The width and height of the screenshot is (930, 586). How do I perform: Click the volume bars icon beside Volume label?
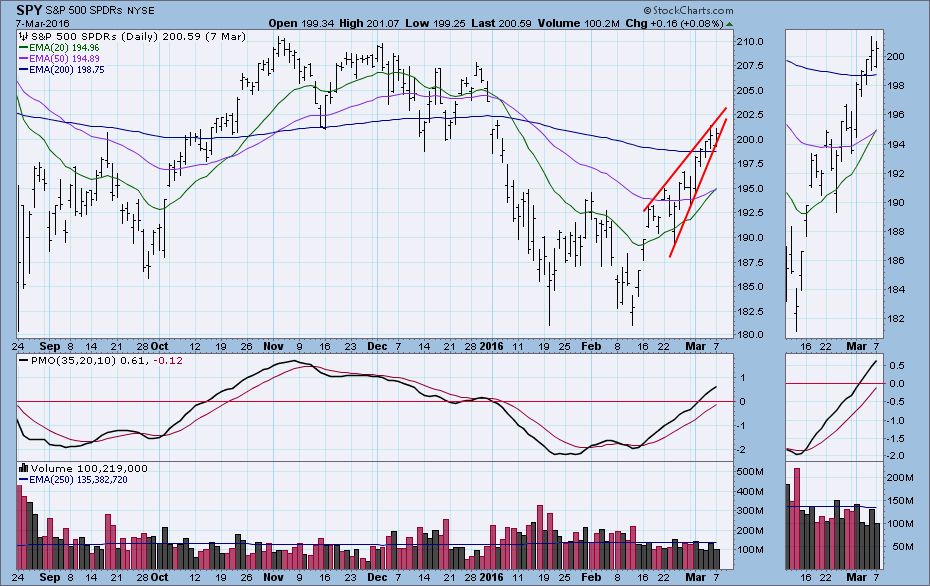(x=24, y=468)
